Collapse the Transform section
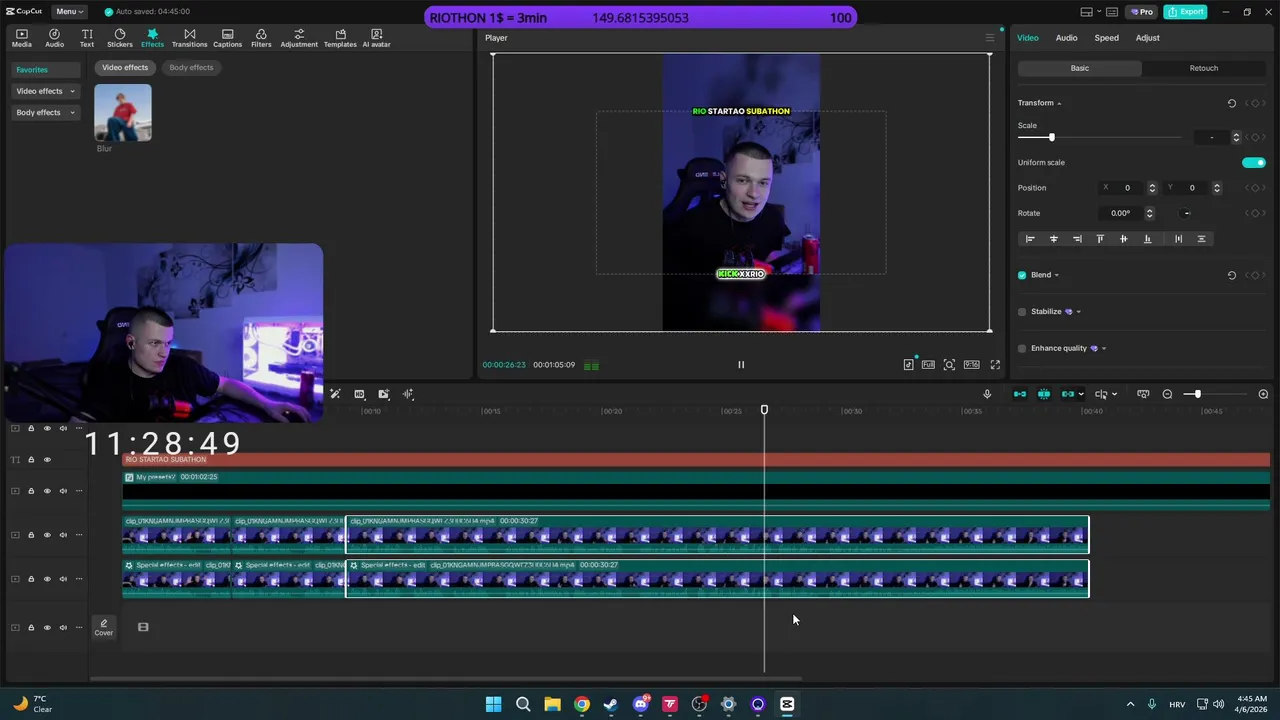1280x720 pixels. tap(1059, 103)
